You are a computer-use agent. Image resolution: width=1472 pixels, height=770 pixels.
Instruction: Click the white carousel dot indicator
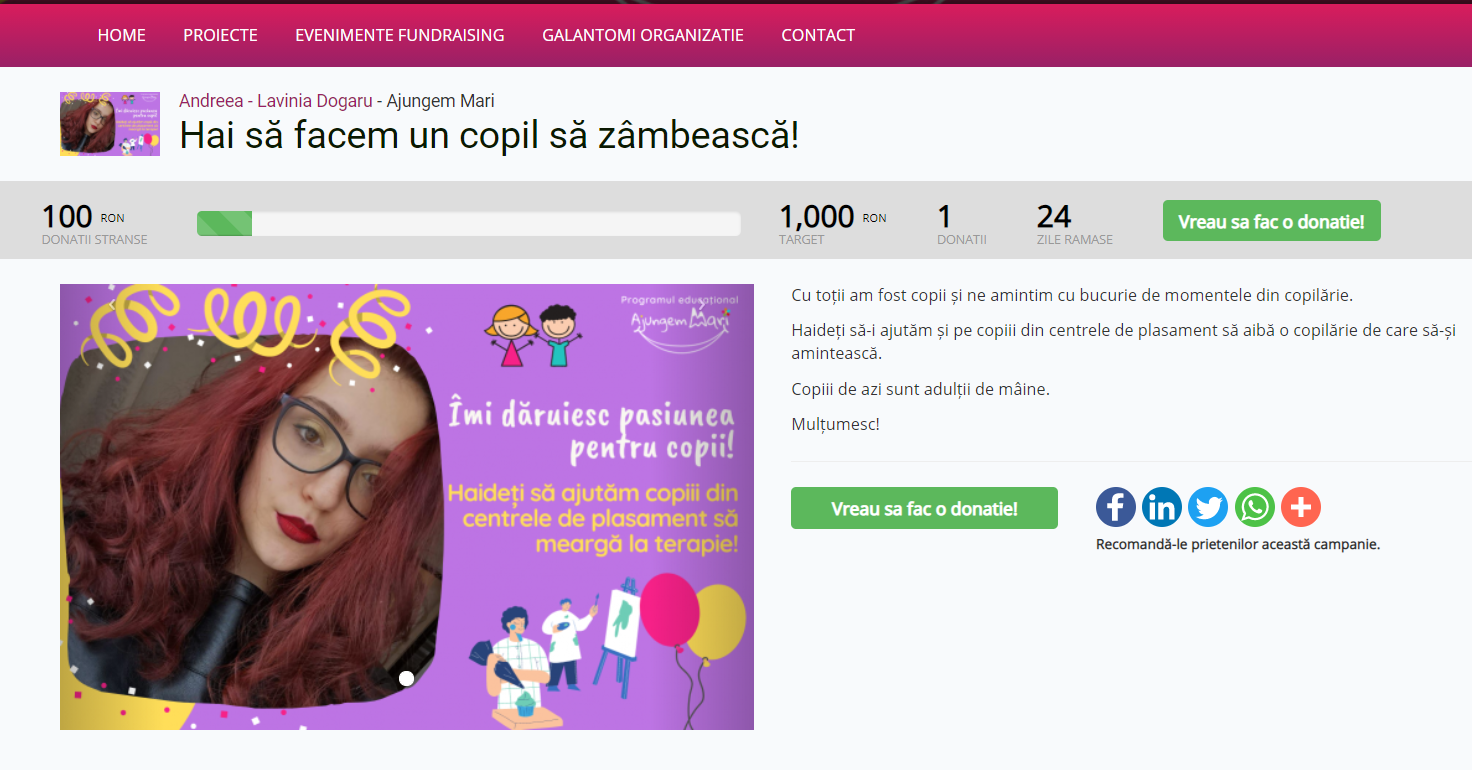coord(406,678)
